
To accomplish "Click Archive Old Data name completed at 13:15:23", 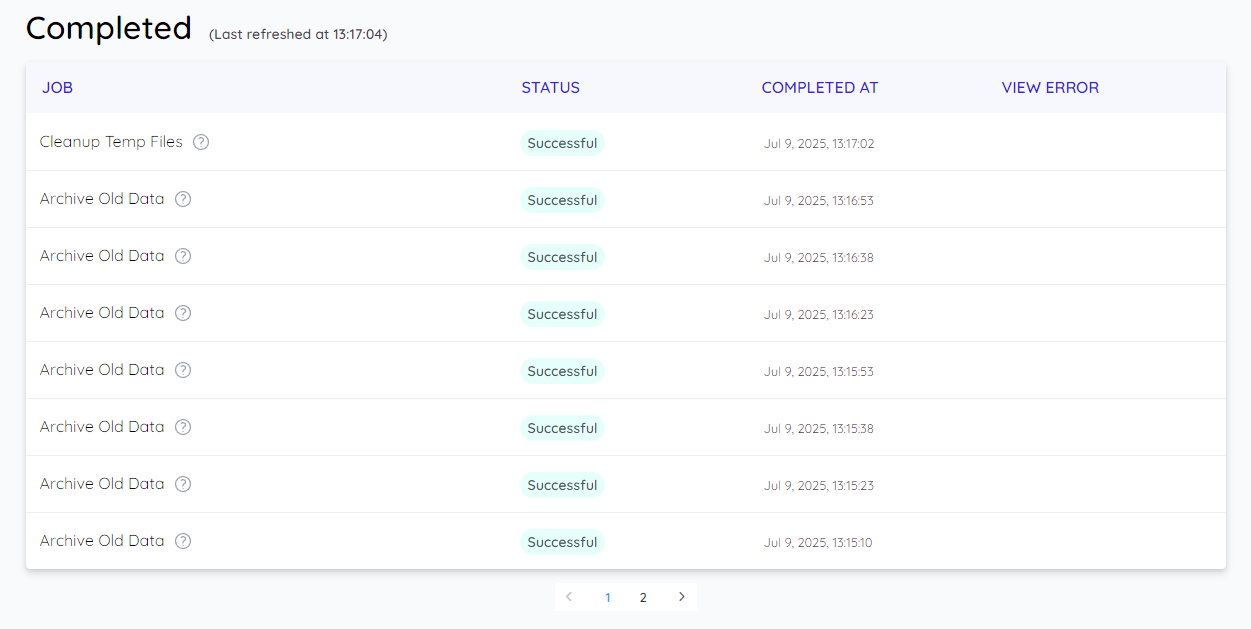I will pyautogui.click(x=102, y=484).
